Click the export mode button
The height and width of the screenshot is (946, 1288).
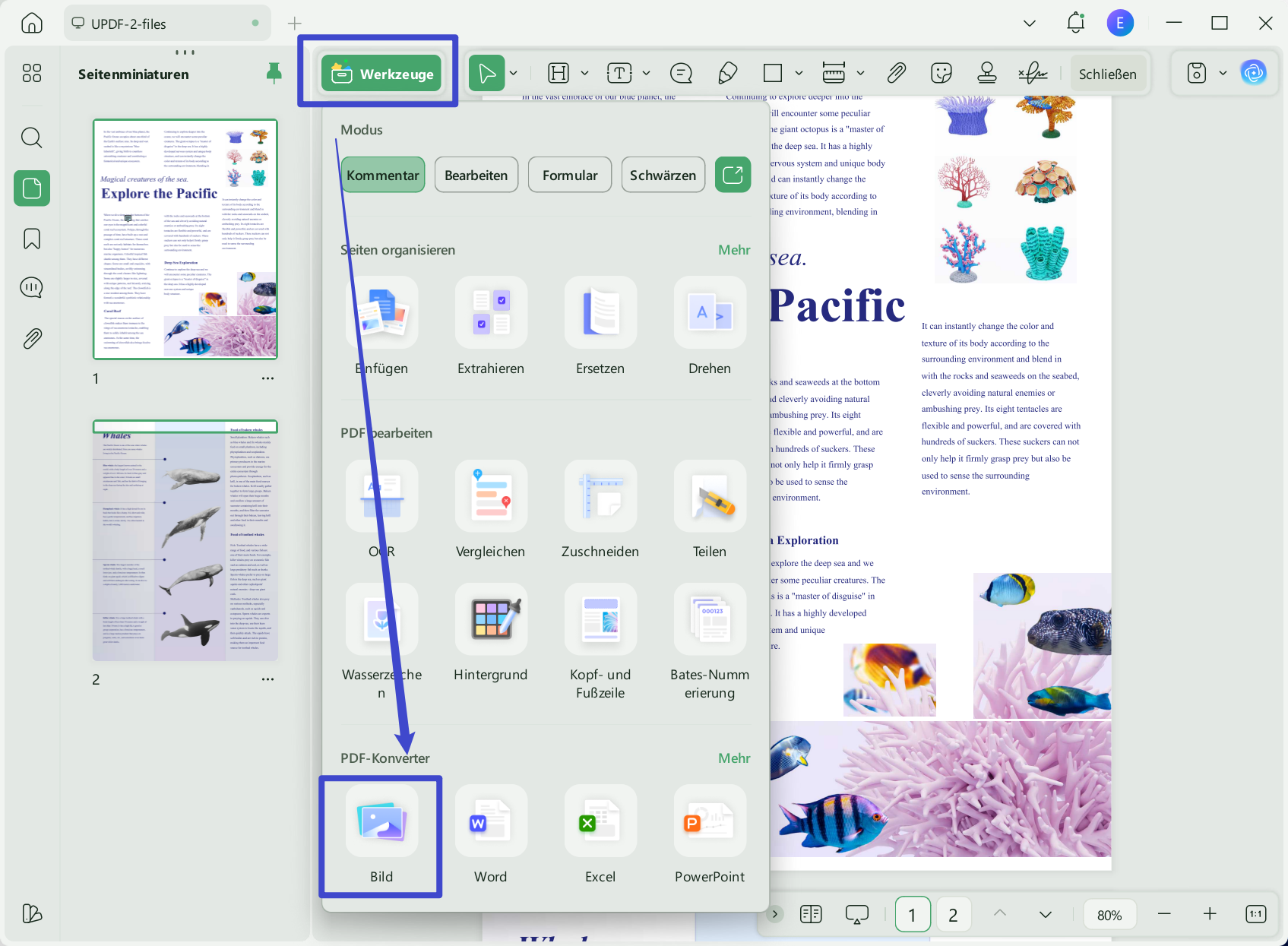tap(733, 175)
